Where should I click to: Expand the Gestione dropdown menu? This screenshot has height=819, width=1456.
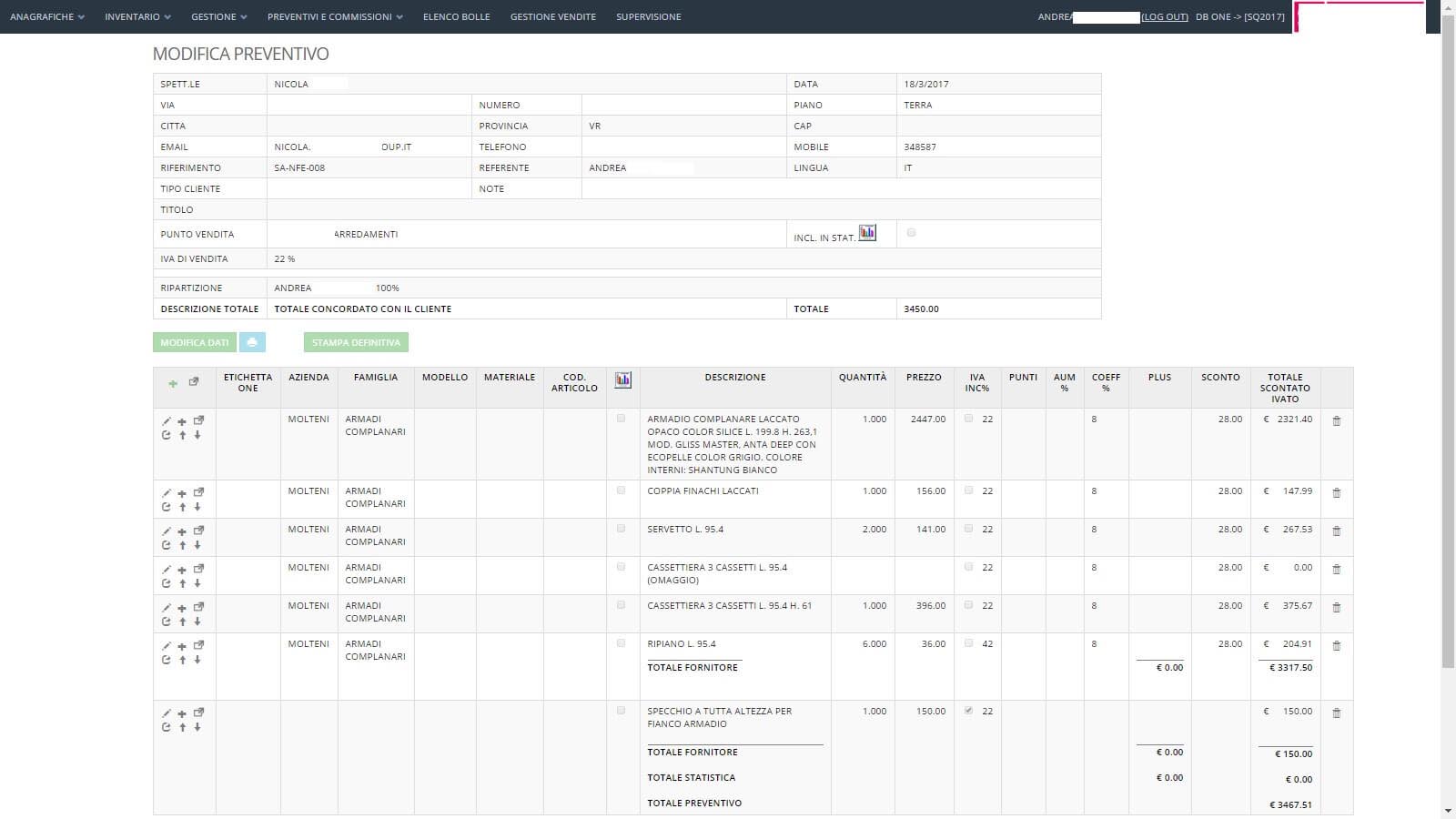[218, 16]
